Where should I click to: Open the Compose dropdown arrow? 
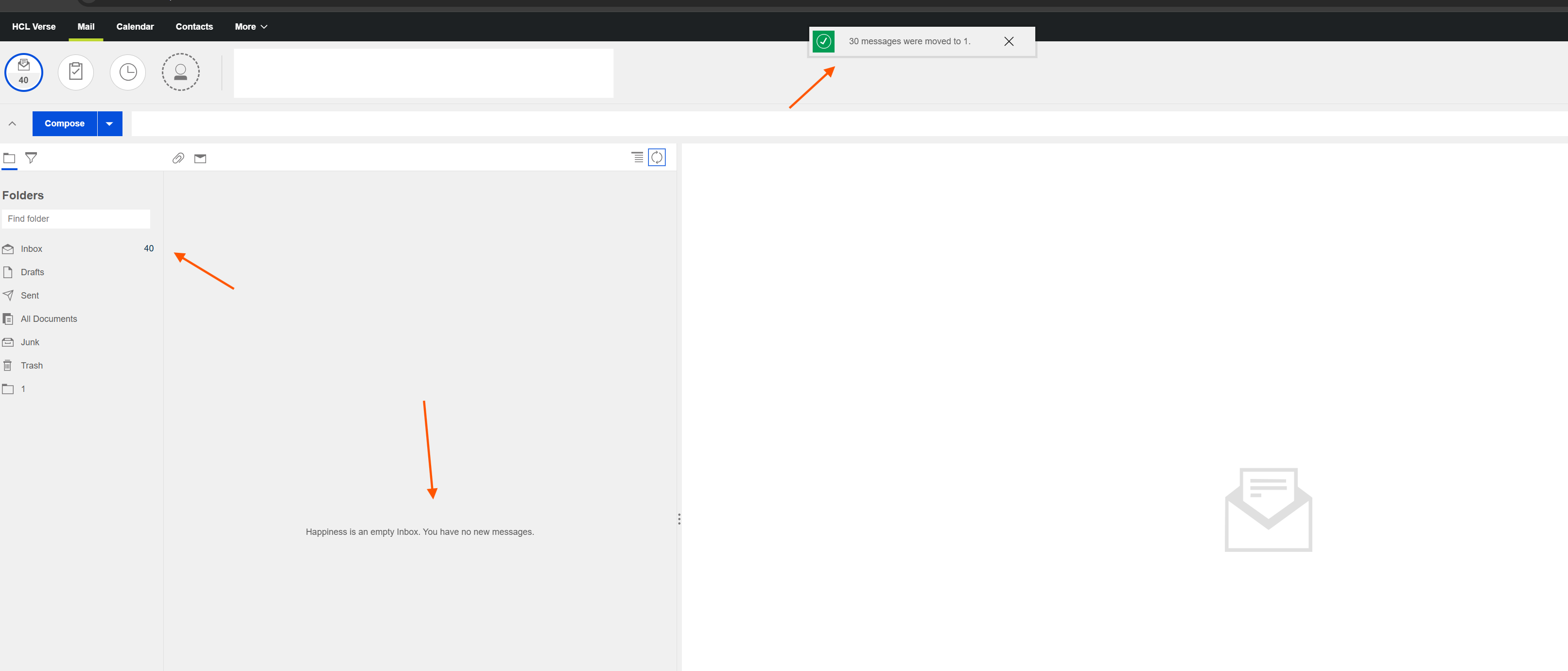tap(109, 124)
